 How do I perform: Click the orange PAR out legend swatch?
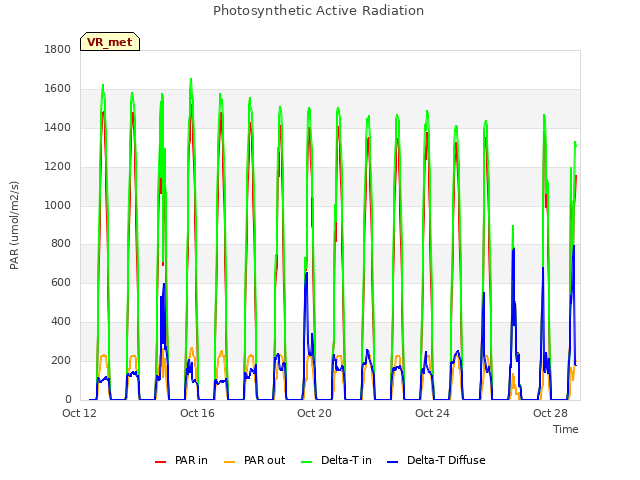[x=230, y=462]
